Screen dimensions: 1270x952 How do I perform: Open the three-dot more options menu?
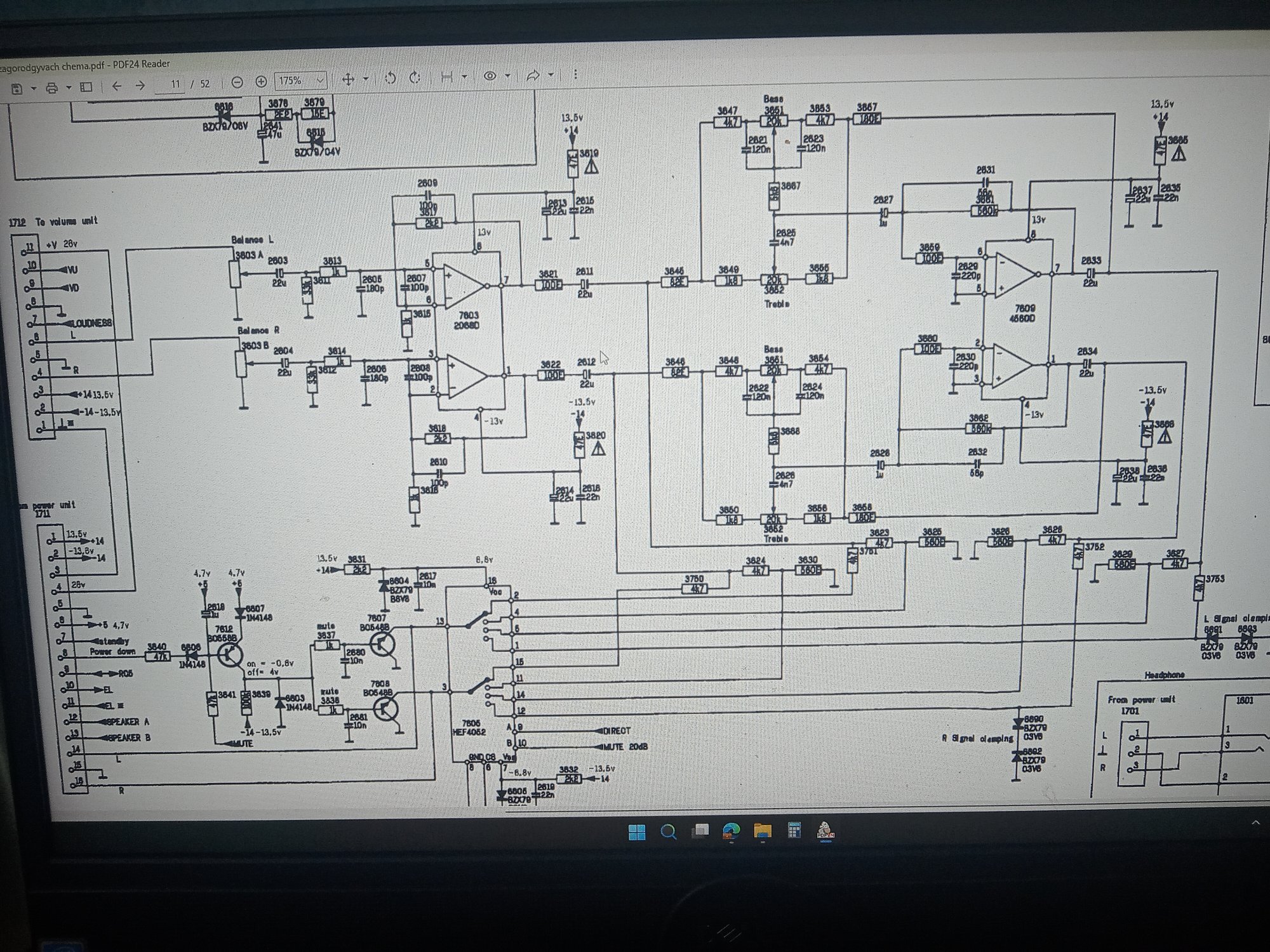click(x=575, y=74)
